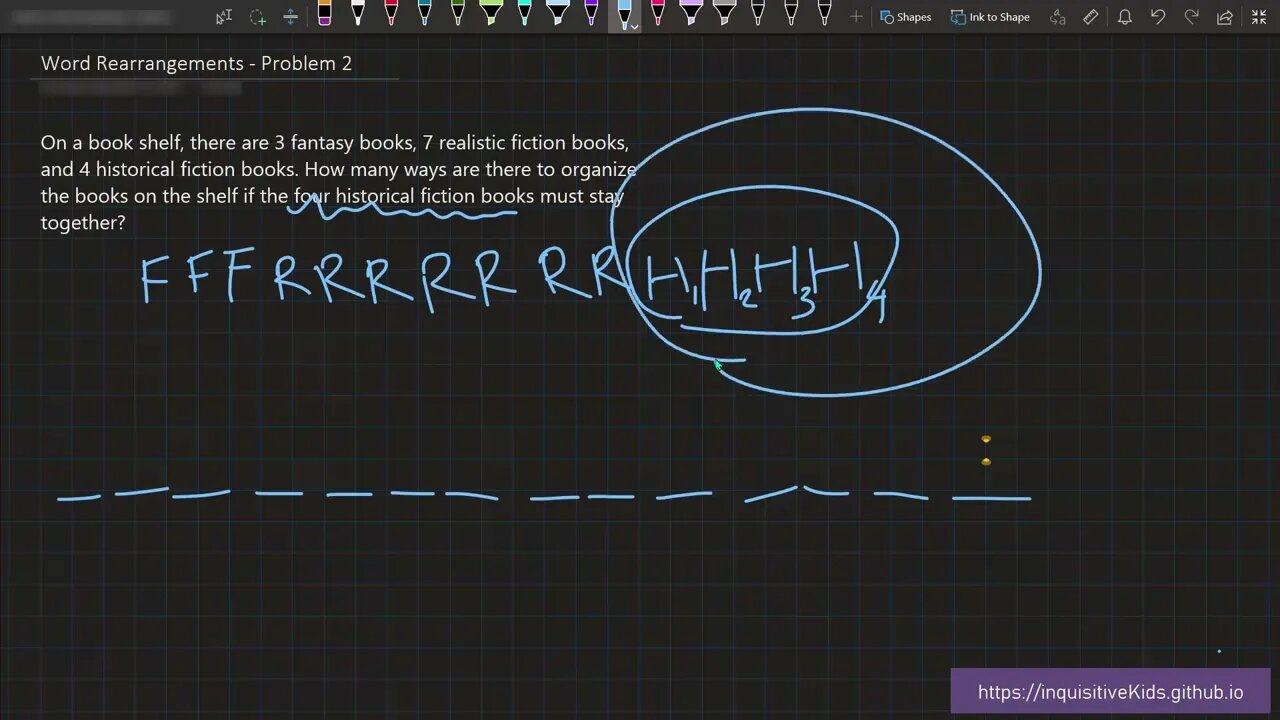1280x720 pixels.
Task: Choose the light green highlighter
Action: [491, 15]
